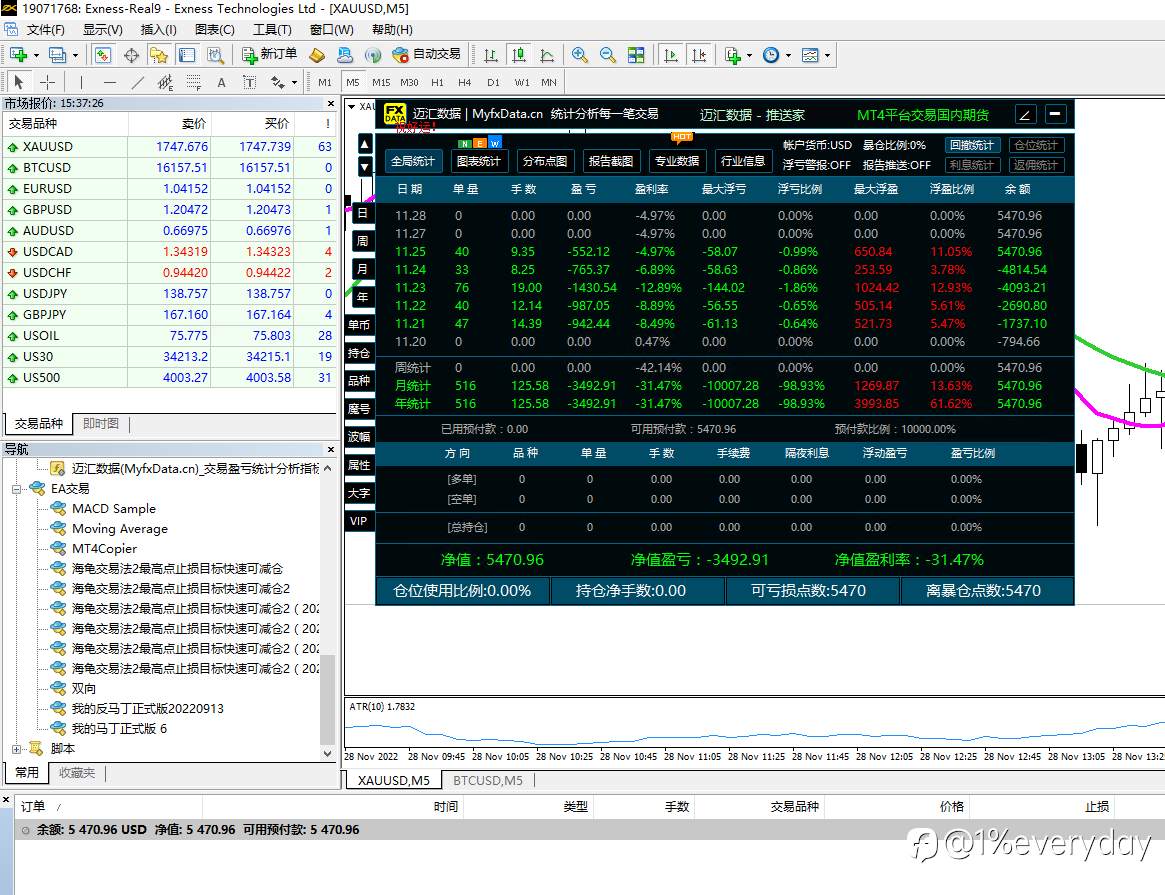Click the 回撤统计 button

click(x=972, y=145)
